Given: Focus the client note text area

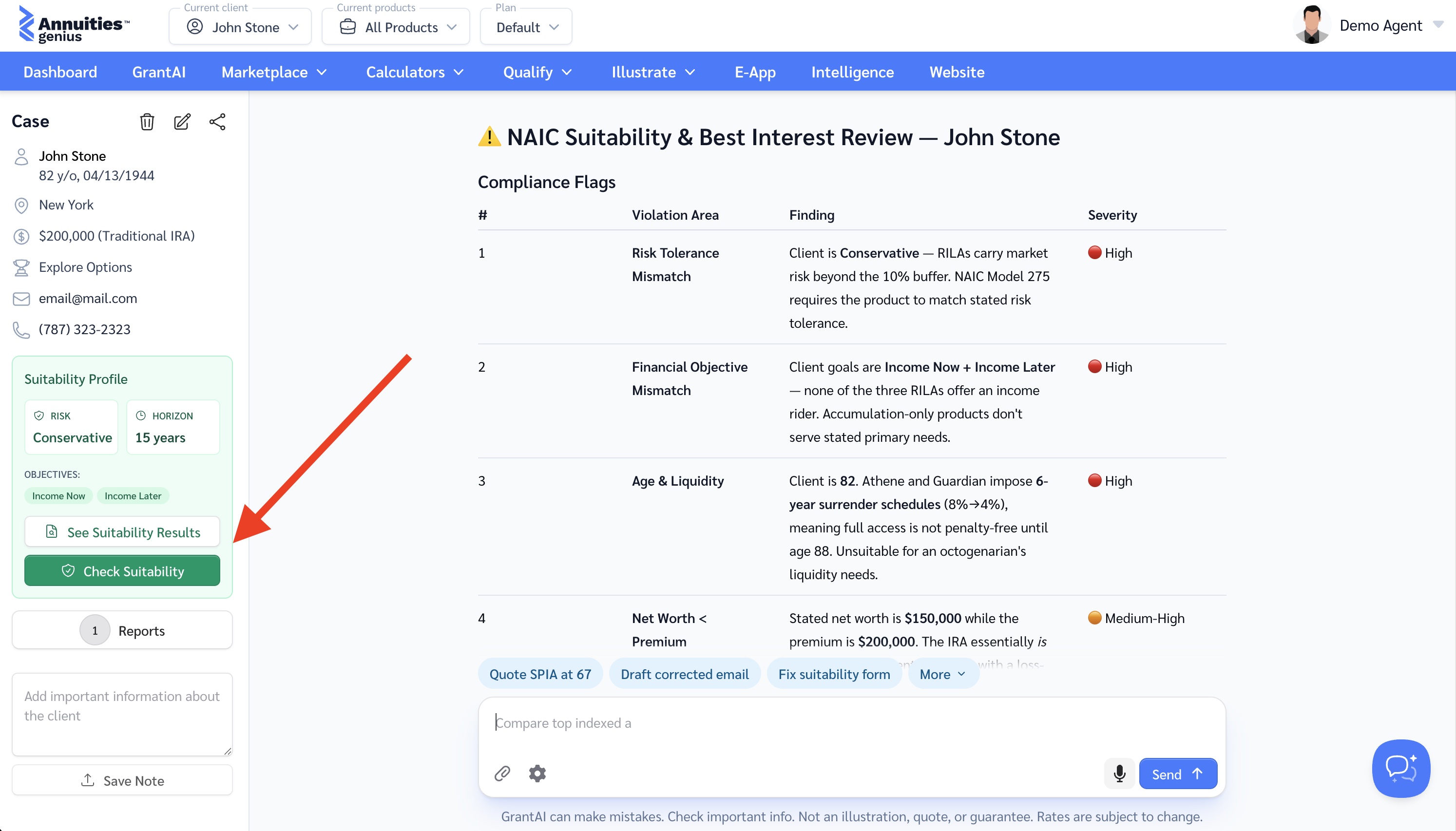Looking at the screenshot, I should 122,715.
